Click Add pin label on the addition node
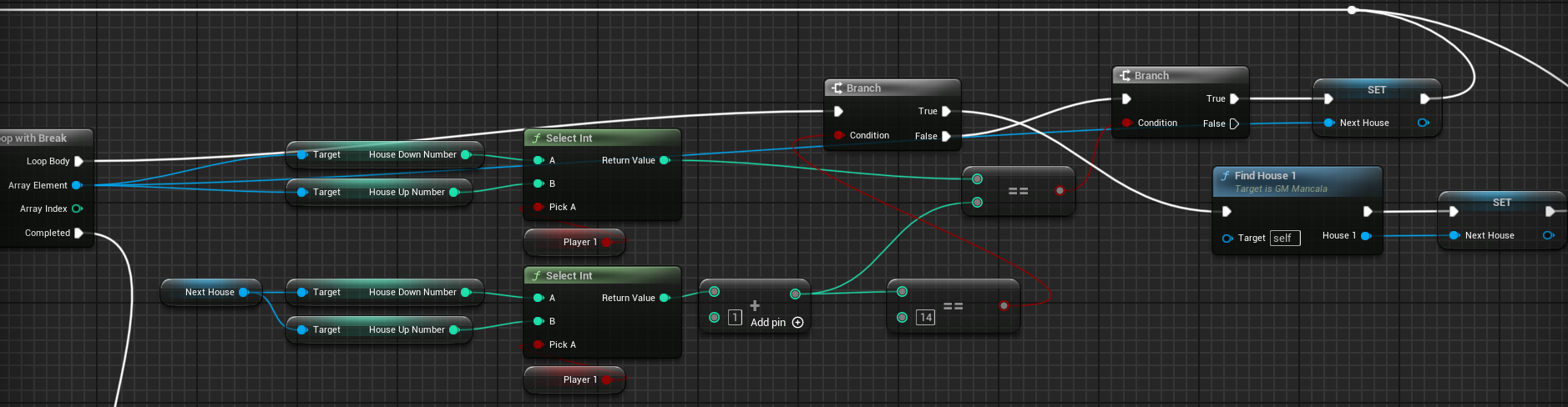This screenshot has height=407, width=1568. point(767,323)
